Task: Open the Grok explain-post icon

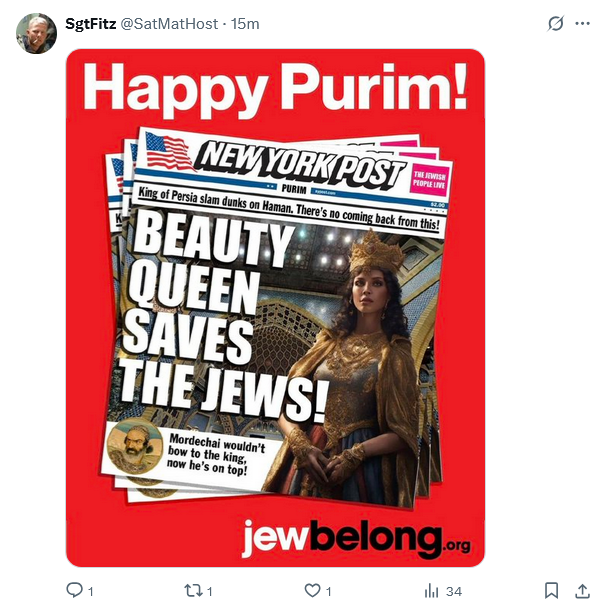Action: pyautogui.click(x=556, y=23)
